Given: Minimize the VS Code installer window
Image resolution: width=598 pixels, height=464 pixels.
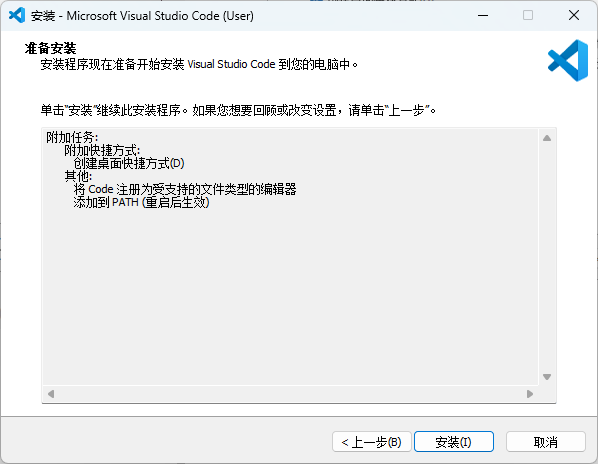Looking at the screenshot, I should 483,16.
